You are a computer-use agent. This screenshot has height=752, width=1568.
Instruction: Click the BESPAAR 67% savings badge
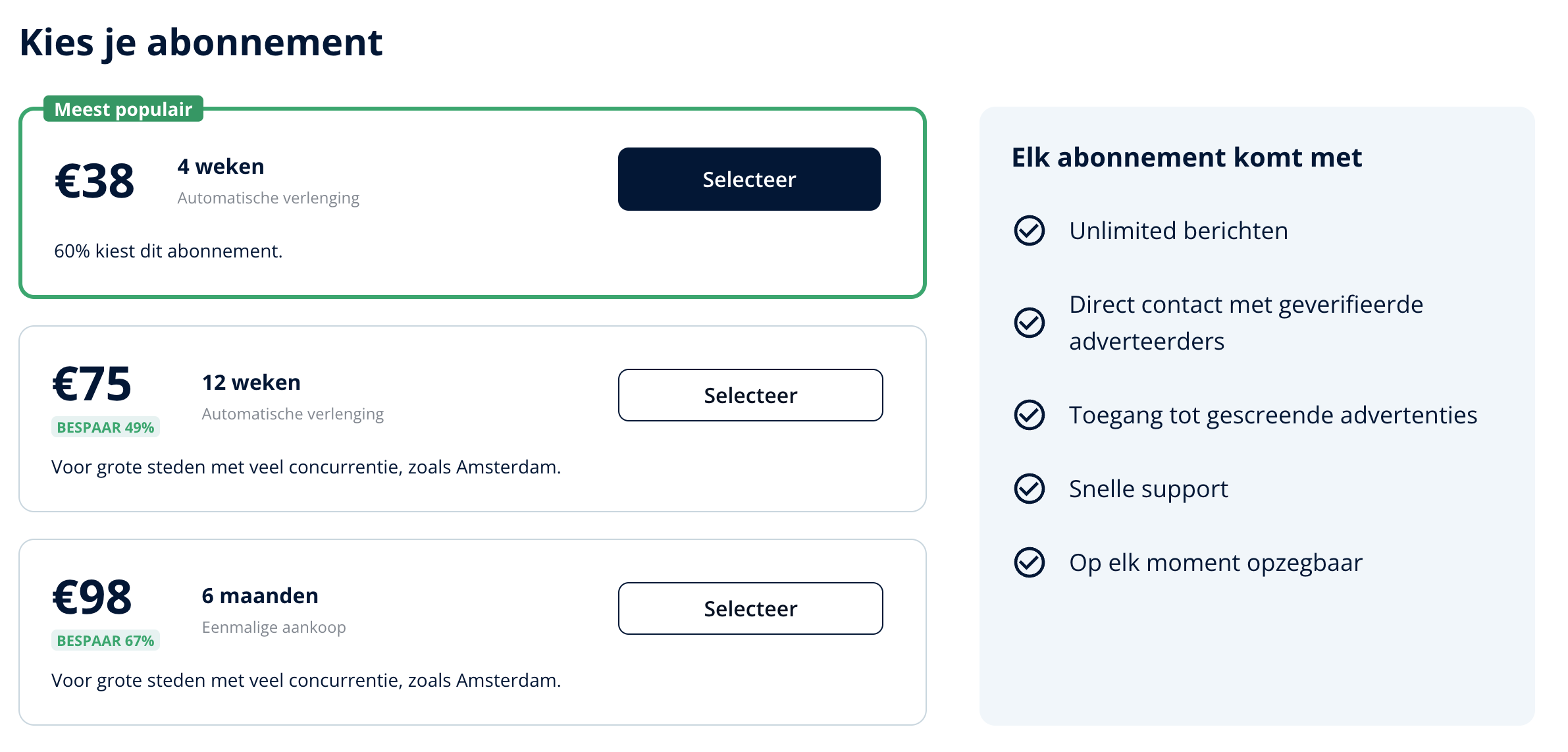coord(105,641)
